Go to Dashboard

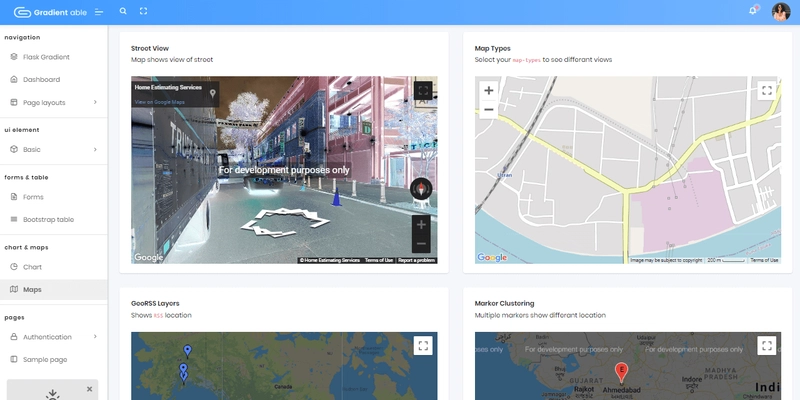pyautogui.click(x=54, y=80)
